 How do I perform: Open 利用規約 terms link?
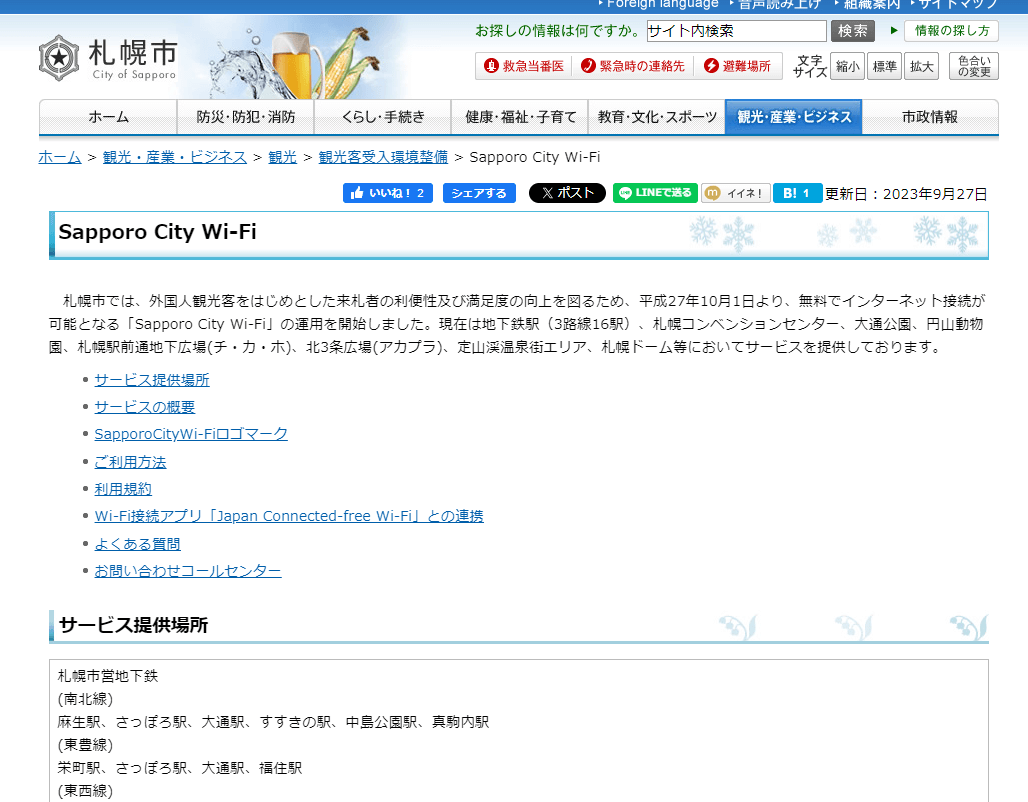[x=123, y=489]
